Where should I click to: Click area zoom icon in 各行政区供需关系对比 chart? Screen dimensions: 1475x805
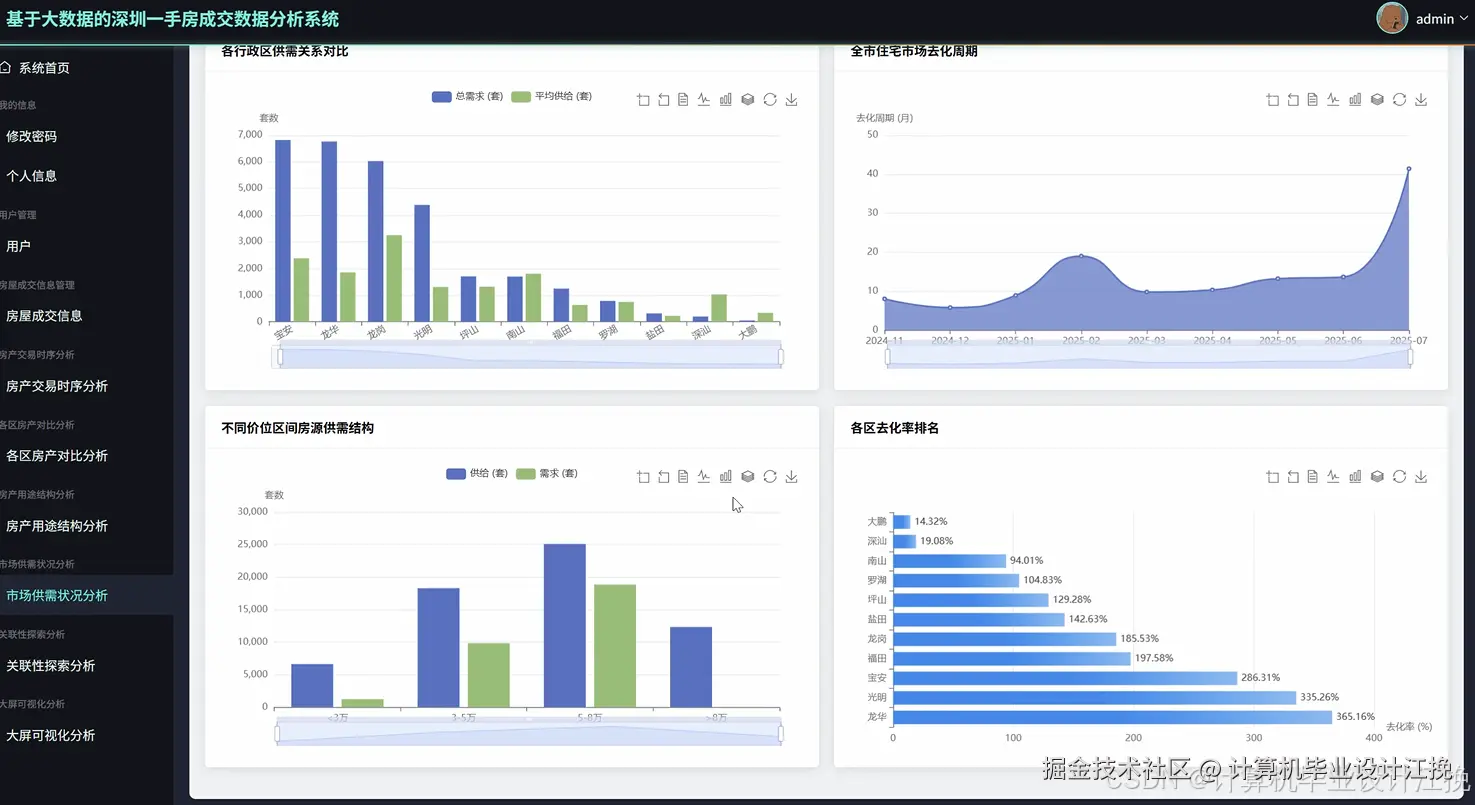[x=643, y=100]
